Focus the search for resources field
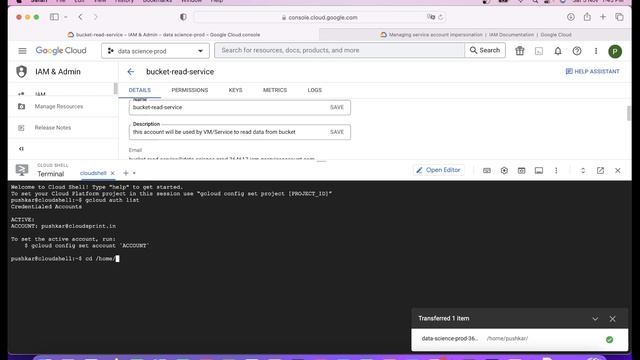 (x=340, y=50)
